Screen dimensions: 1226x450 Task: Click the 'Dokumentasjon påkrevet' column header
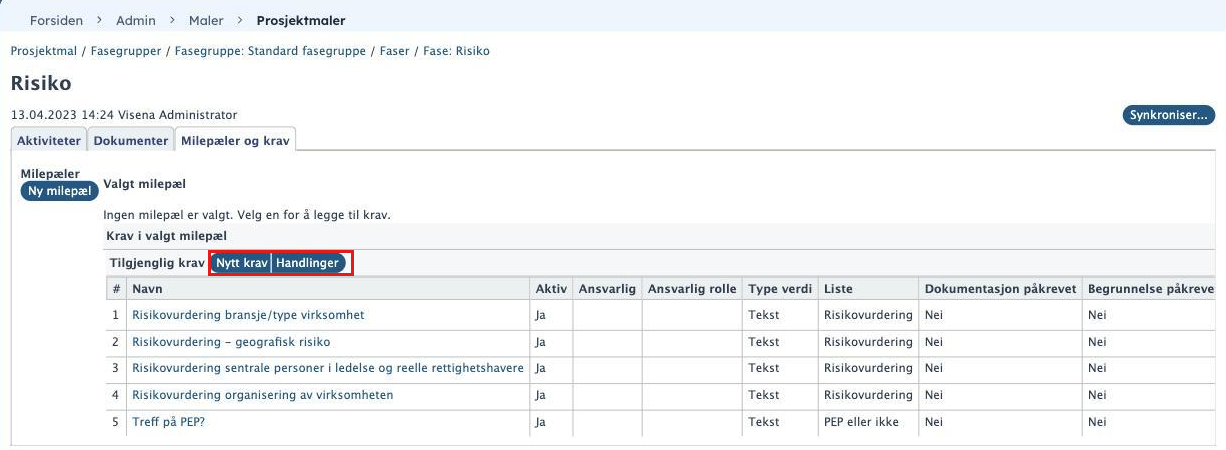tap(1000, 288)
